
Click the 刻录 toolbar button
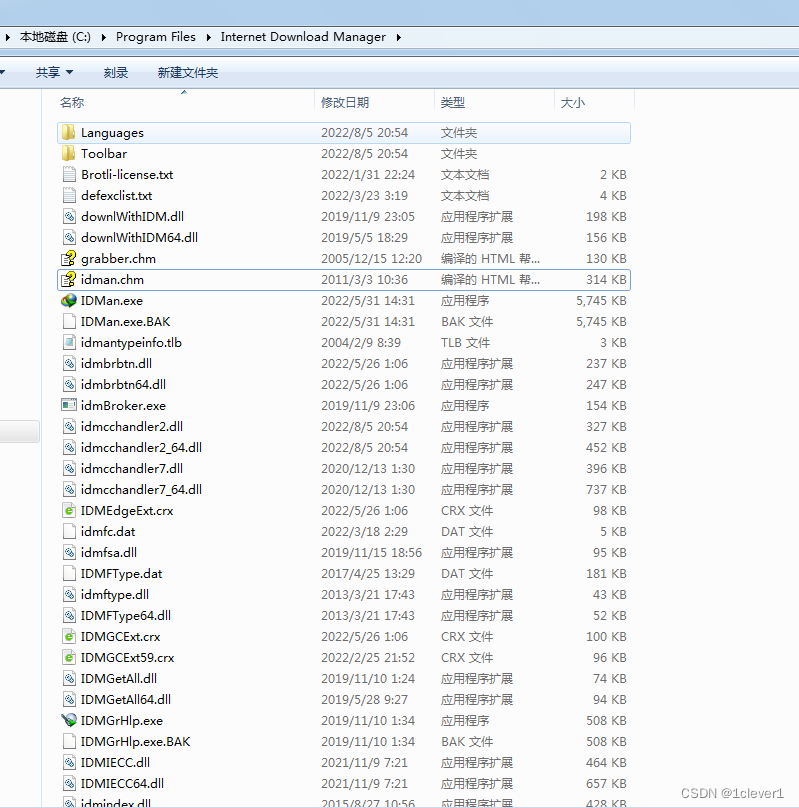click(115, 73)
